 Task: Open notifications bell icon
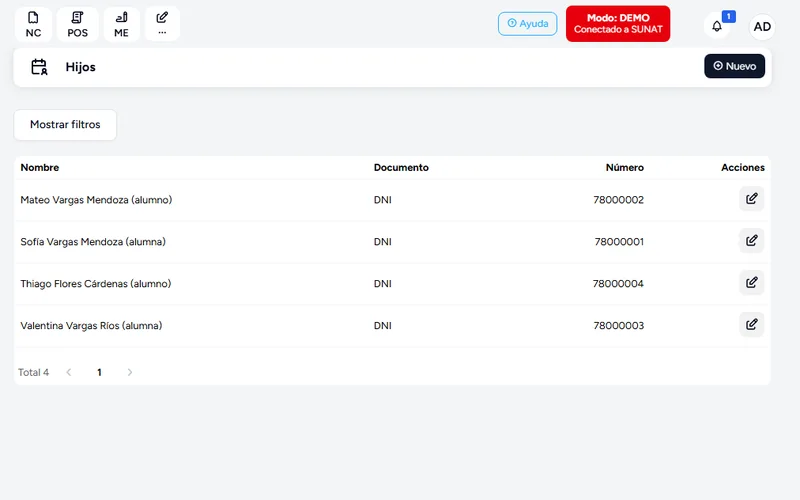pyautogui.click(x=717, y=26)
